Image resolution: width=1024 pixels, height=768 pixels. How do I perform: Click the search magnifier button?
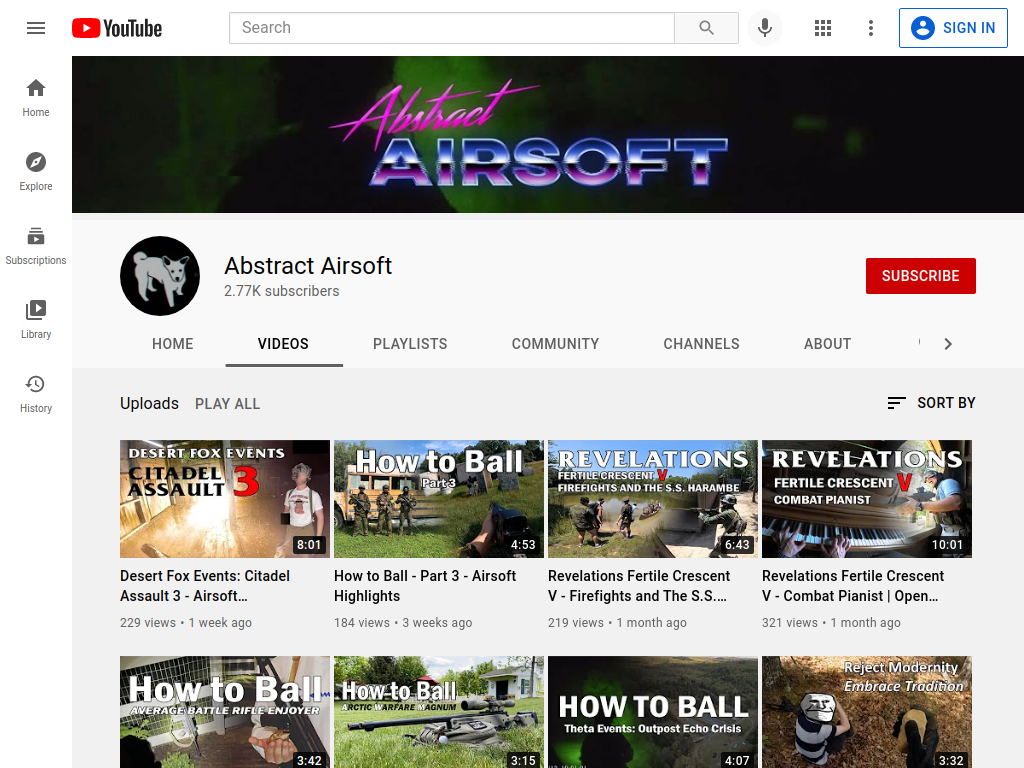click(706, 28)
